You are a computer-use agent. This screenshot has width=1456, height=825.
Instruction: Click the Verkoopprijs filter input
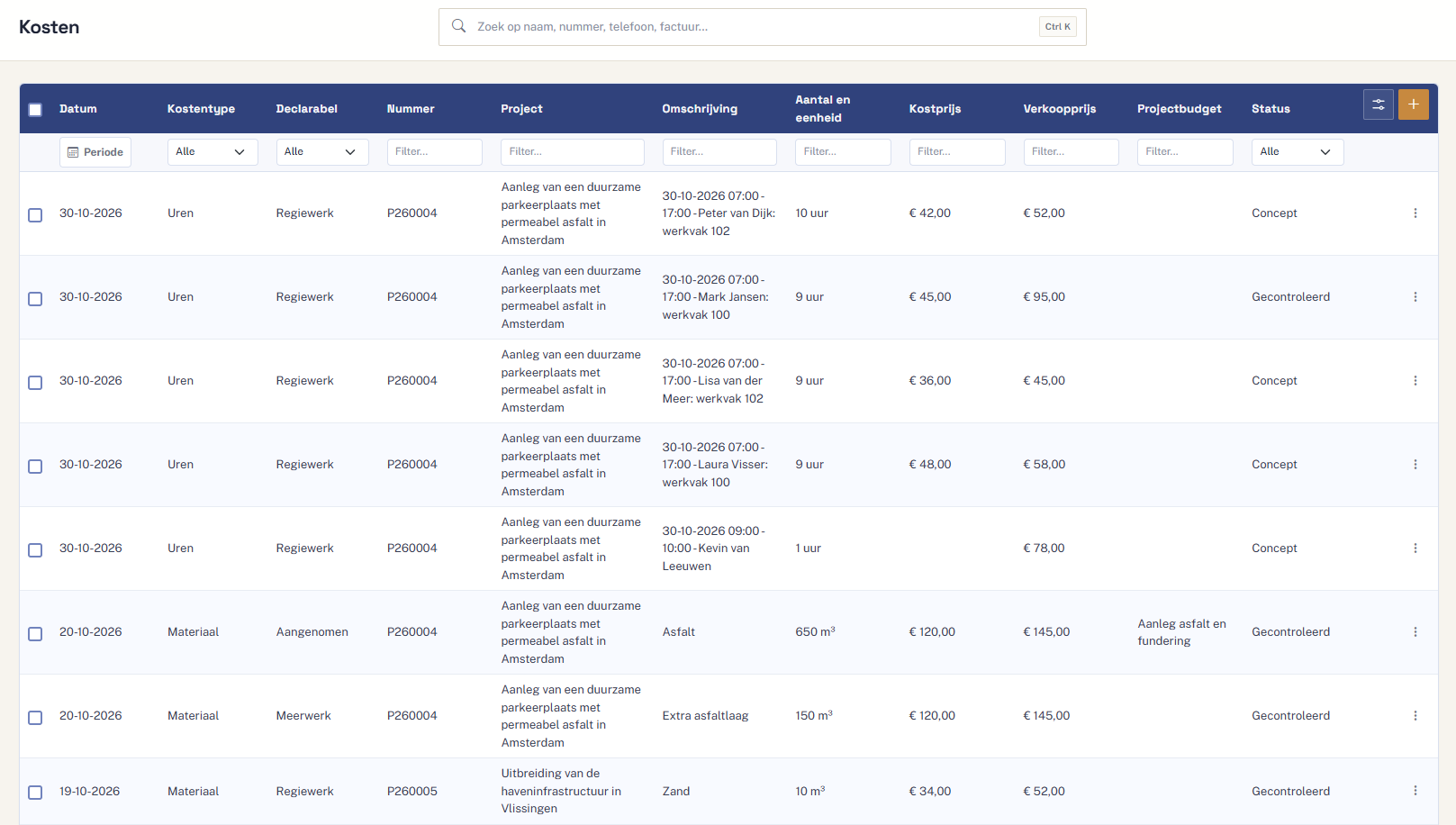click(1071, 151)
